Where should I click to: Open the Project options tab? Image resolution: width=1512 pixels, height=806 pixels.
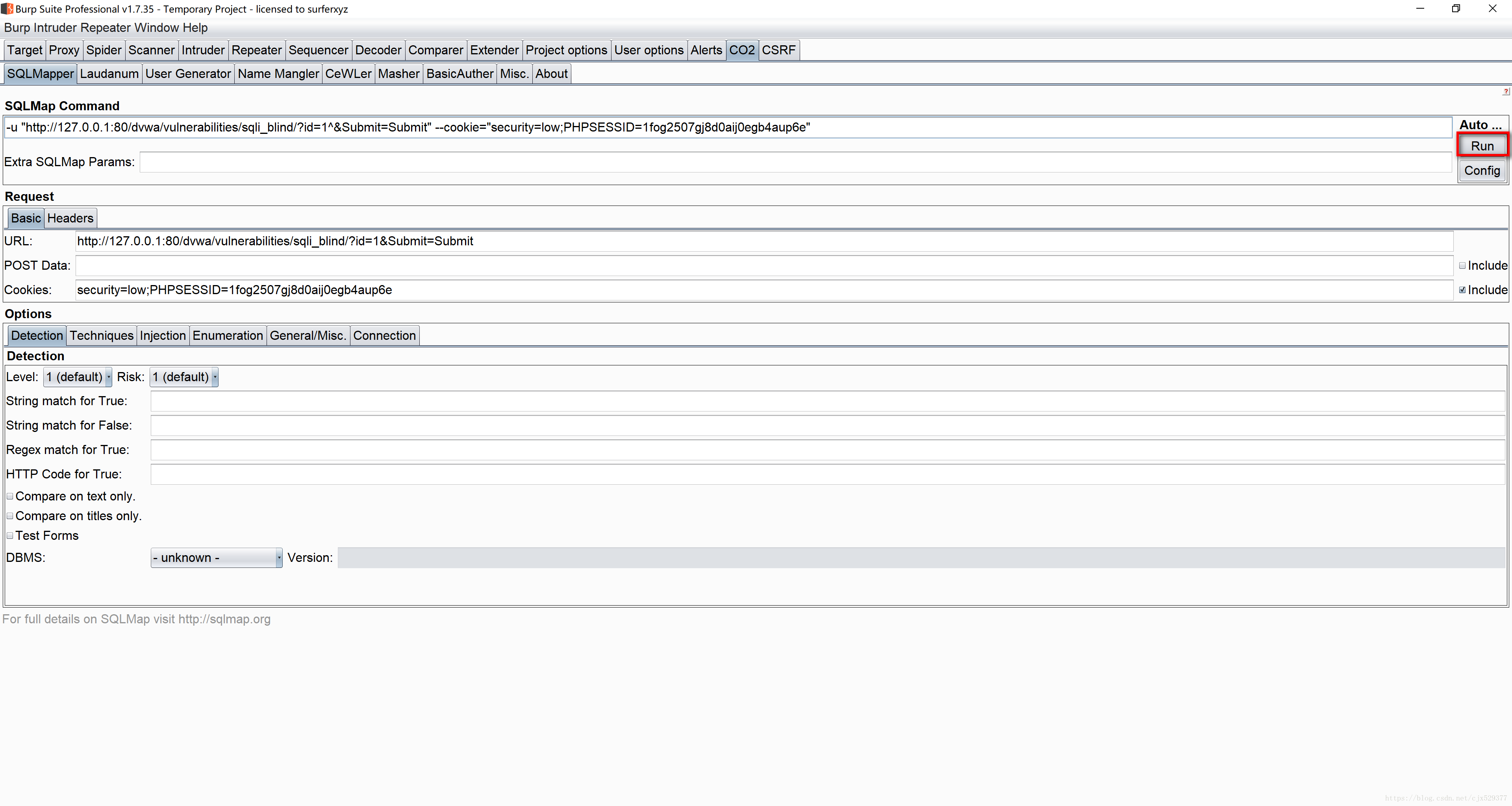(567, 50)
